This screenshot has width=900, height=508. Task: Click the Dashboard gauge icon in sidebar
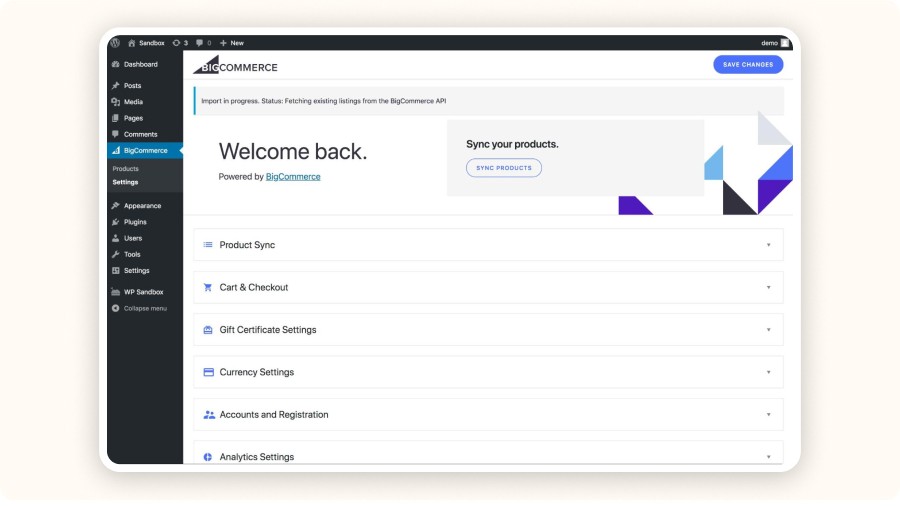pyautogui.click(x=116, y=64)
